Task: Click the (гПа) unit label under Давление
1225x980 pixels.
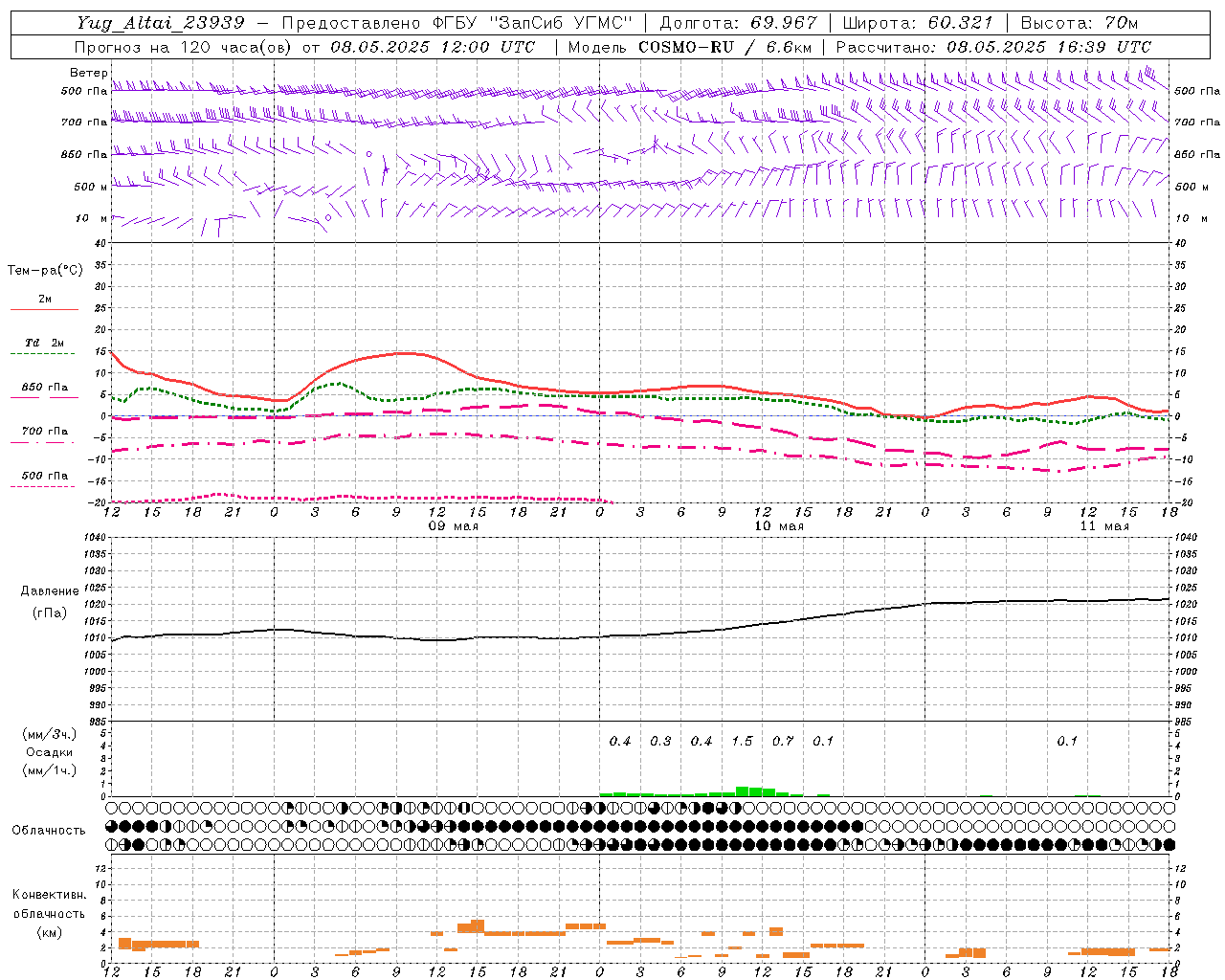Action: pyautogui.click(x=50, y=613)
